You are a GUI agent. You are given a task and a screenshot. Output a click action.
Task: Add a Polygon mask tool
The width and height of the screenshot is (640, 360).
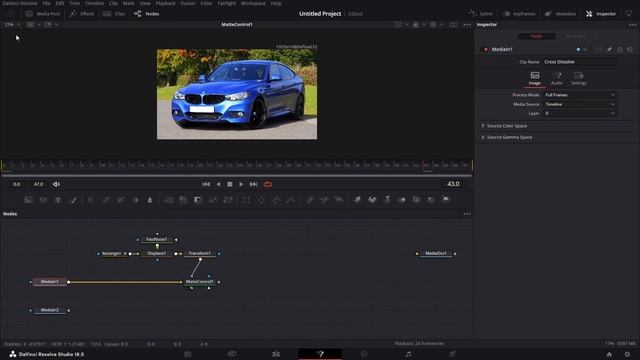276,200
